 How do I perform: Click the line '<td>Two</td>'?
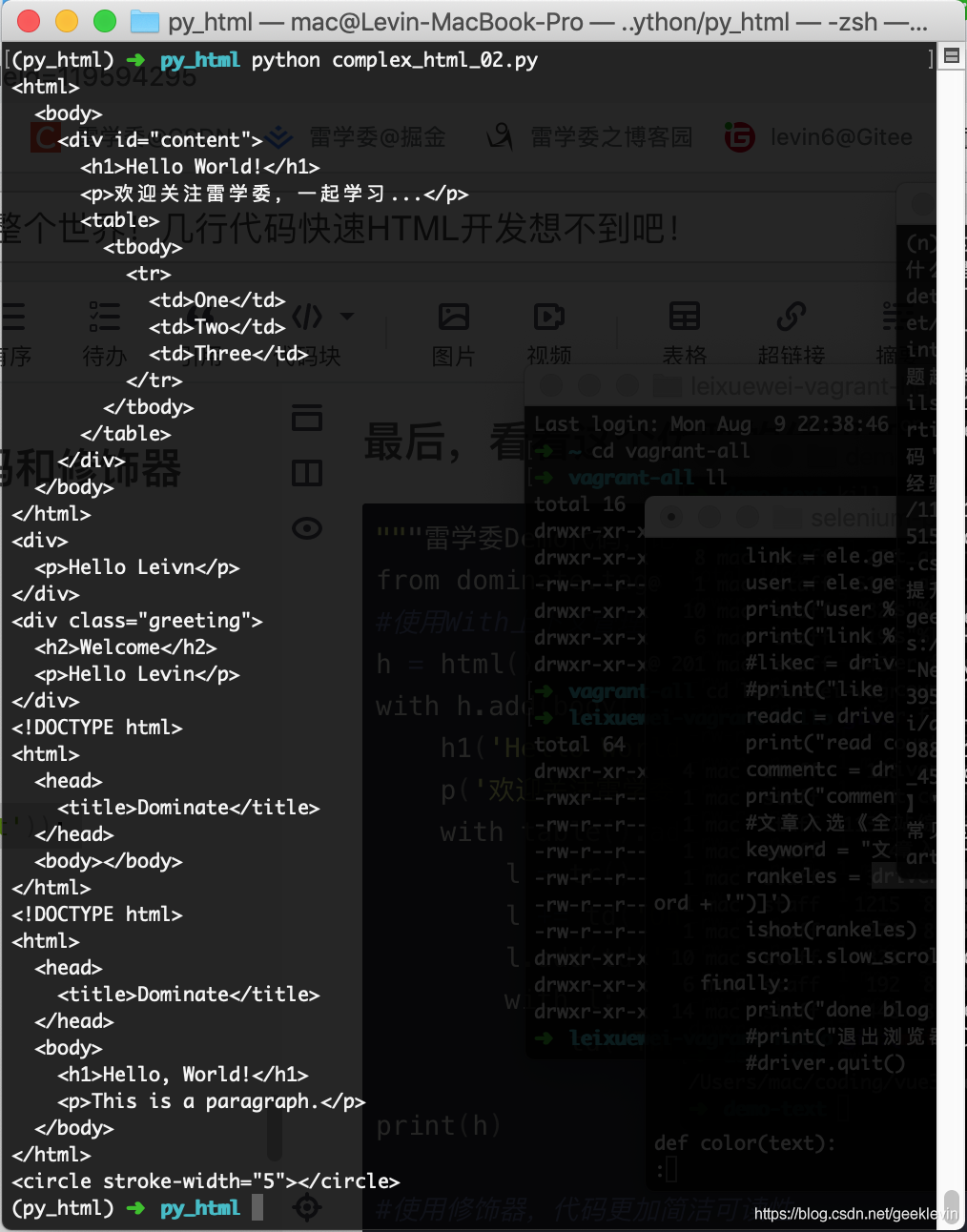(217, 327)
